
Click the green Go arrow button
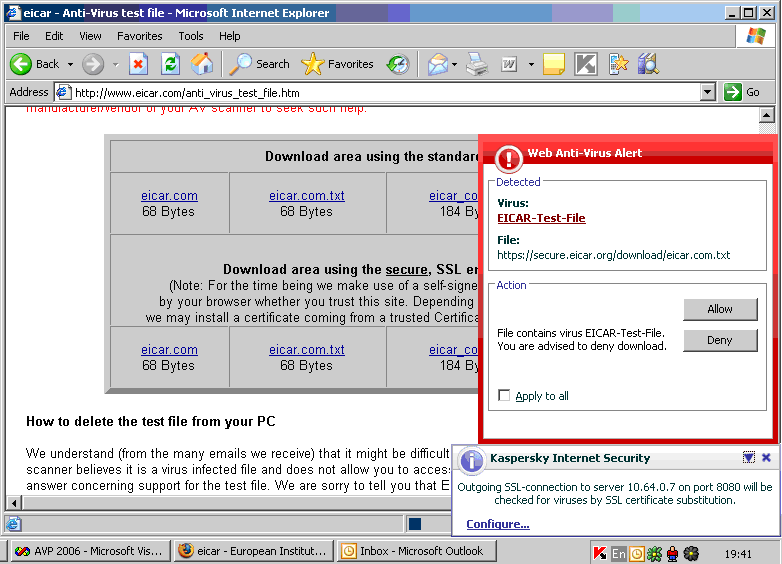(x=733, y=92)
